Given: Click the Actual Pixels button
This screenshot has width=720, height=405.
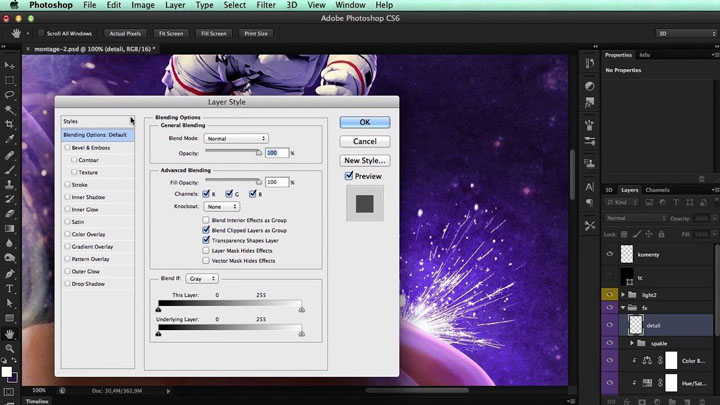Looking at the screenshot, I should tap(125, 34).
